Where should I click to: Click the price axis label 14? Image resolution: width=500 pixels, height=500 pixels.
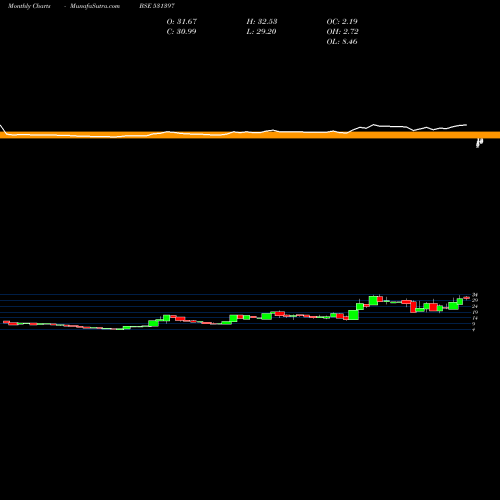click(475, 318)
